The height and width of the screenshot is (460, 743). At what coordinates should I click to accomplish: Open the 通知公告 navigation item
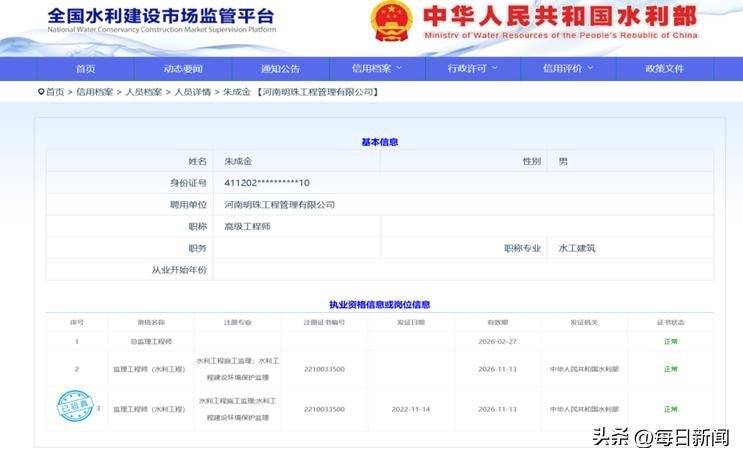[280, 69]
